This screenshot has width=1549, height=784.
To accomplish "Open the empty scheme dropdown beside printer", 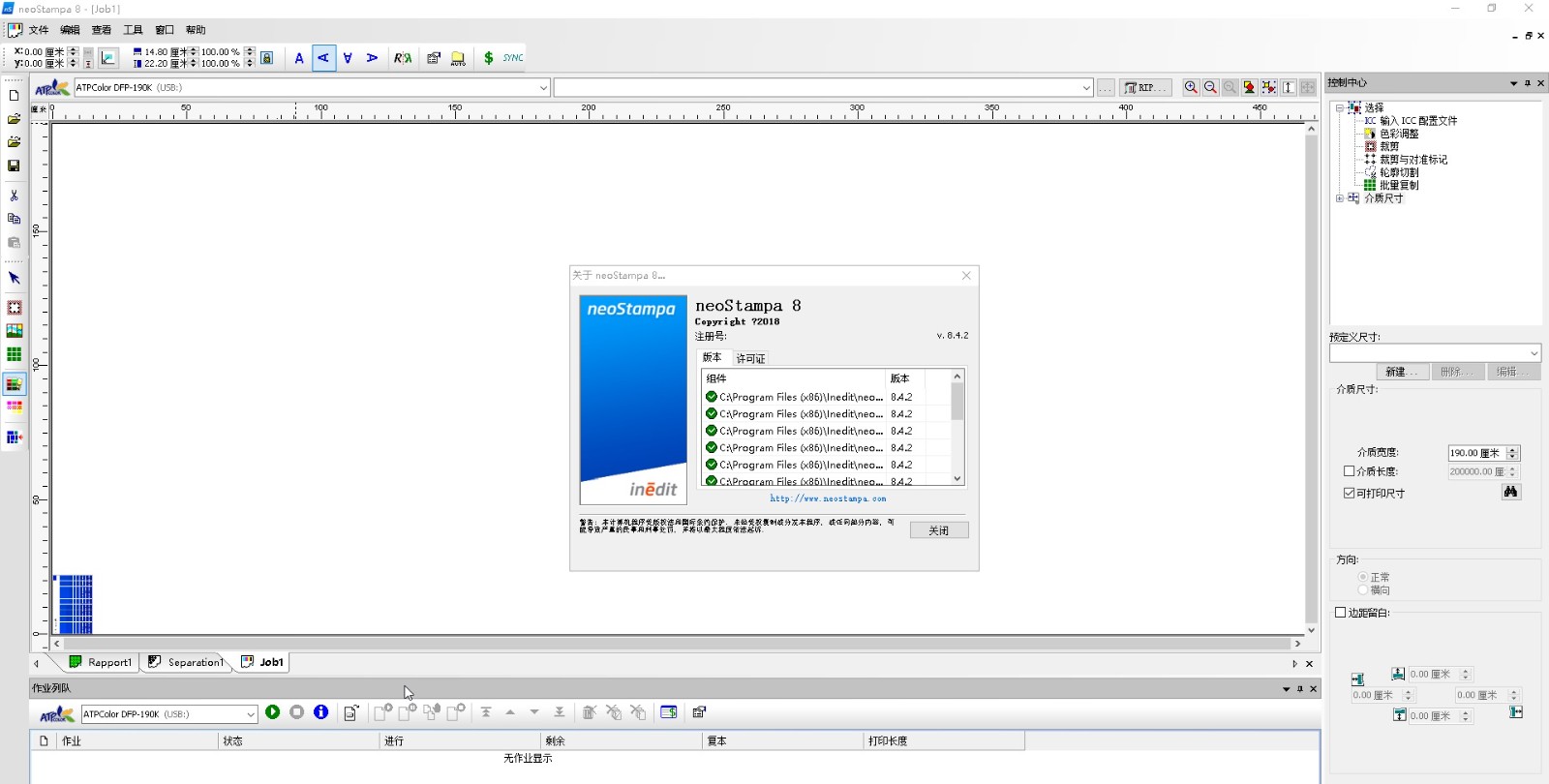I will [1086, 87].
